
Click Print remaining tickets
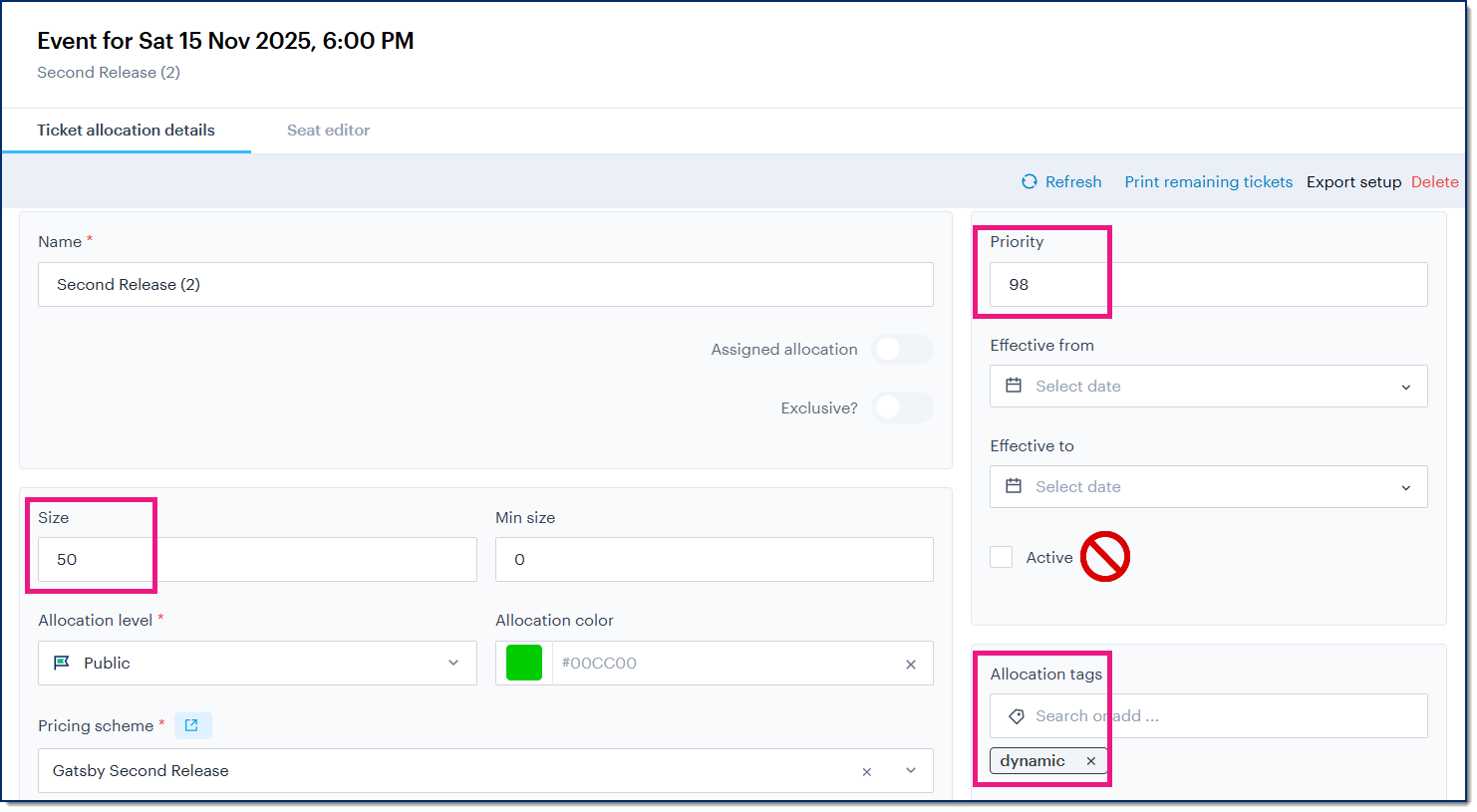pyautogui.click(x=1209, y=181)
